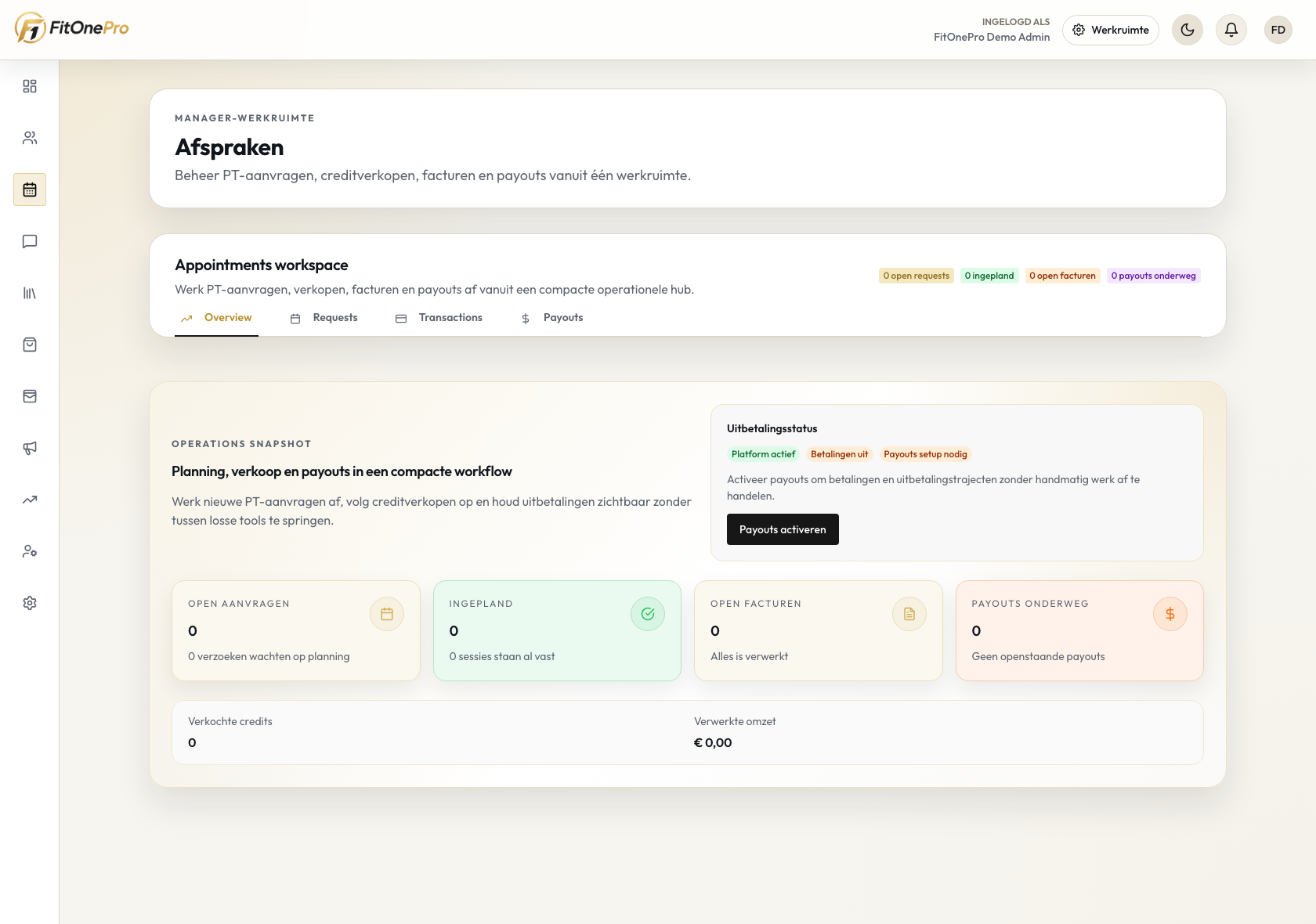
Task: Open the user settings sidebar icon
Action: (30, 551)
